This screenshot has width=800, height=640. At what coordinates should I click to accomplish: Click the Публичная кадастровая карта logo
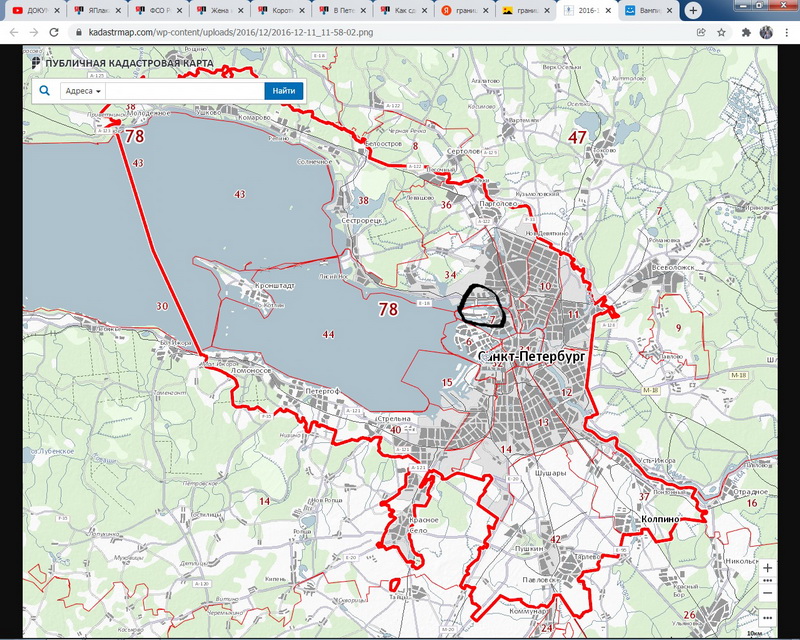(122, 63)
